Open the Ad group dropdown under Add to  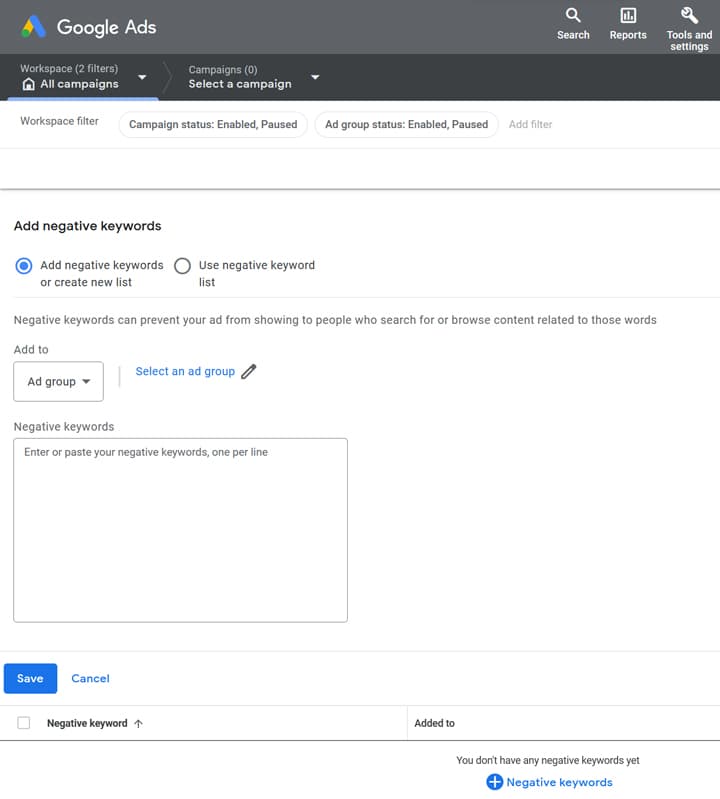[x=59, y=382]
